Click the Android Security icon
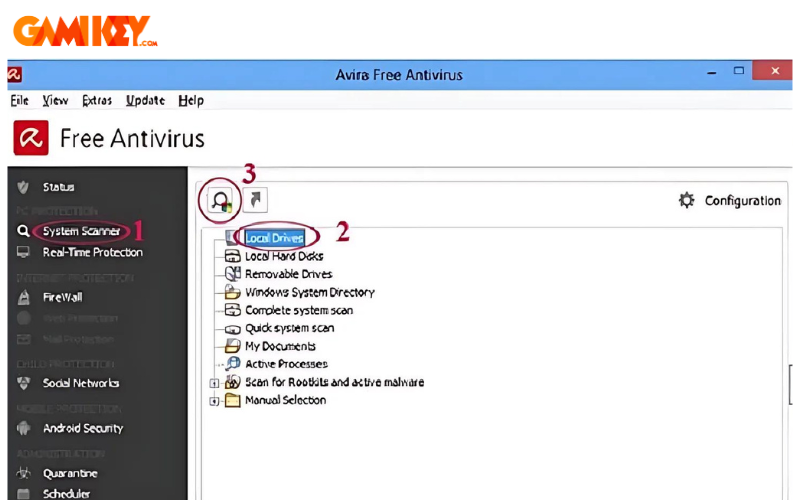Screen dimensions: 800x500 [23, 428]
